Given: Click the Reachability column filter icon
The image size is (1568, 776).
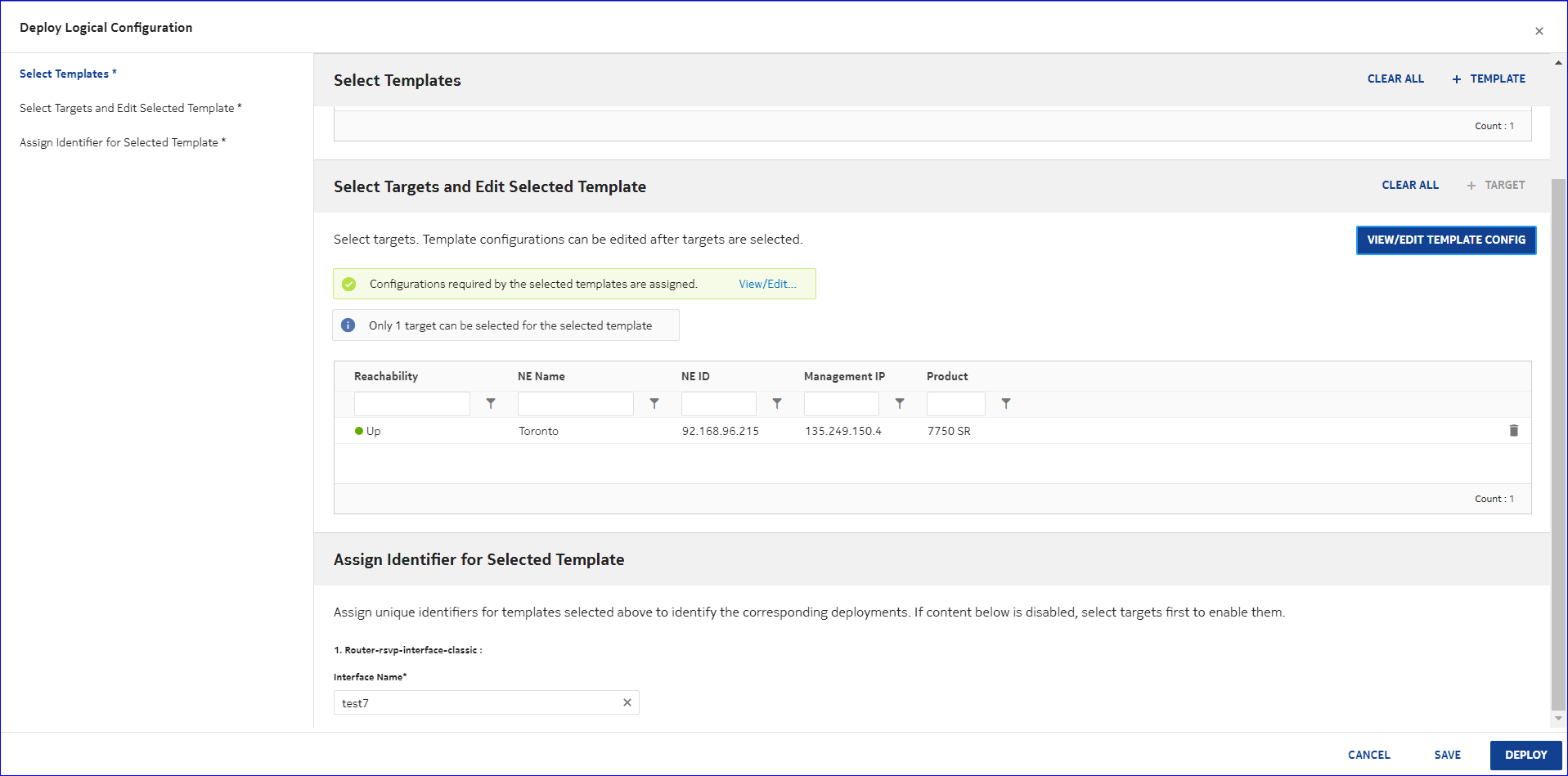Looking at the screenshot, I should tap(491, 404).
